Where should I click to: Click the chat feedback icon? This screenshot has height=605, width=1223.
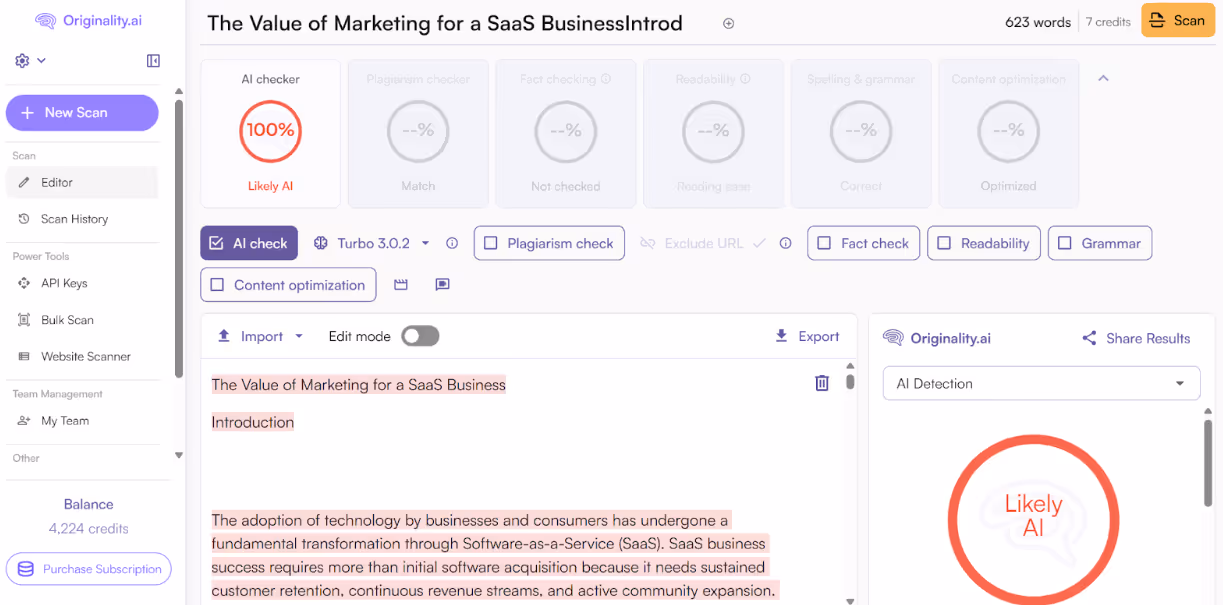(442, 285)
